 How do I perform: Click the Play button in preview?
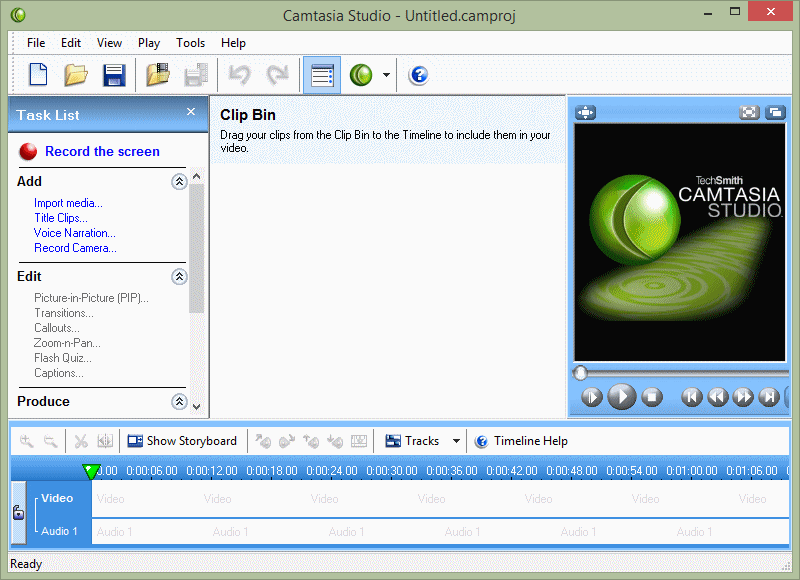point(621,396)
